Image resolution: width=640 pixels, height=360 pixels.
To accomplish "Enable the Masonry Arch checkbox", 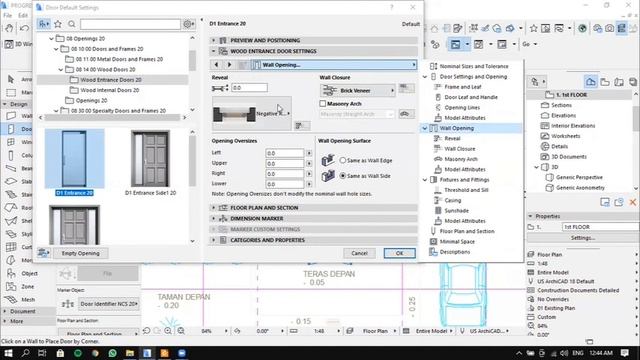I will (x=322, y=104).
